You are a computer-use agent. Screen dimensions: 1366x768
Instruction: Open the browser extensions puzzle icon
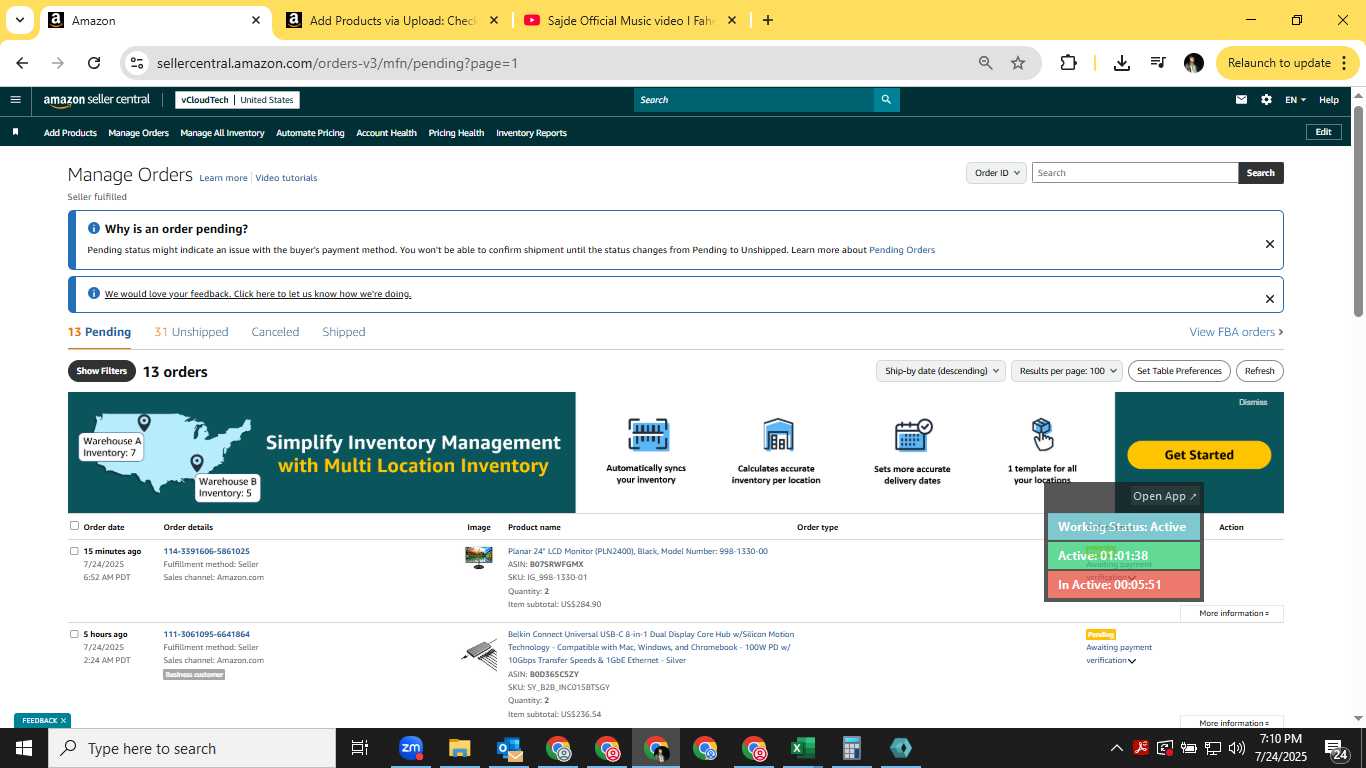pos(1068,63)
